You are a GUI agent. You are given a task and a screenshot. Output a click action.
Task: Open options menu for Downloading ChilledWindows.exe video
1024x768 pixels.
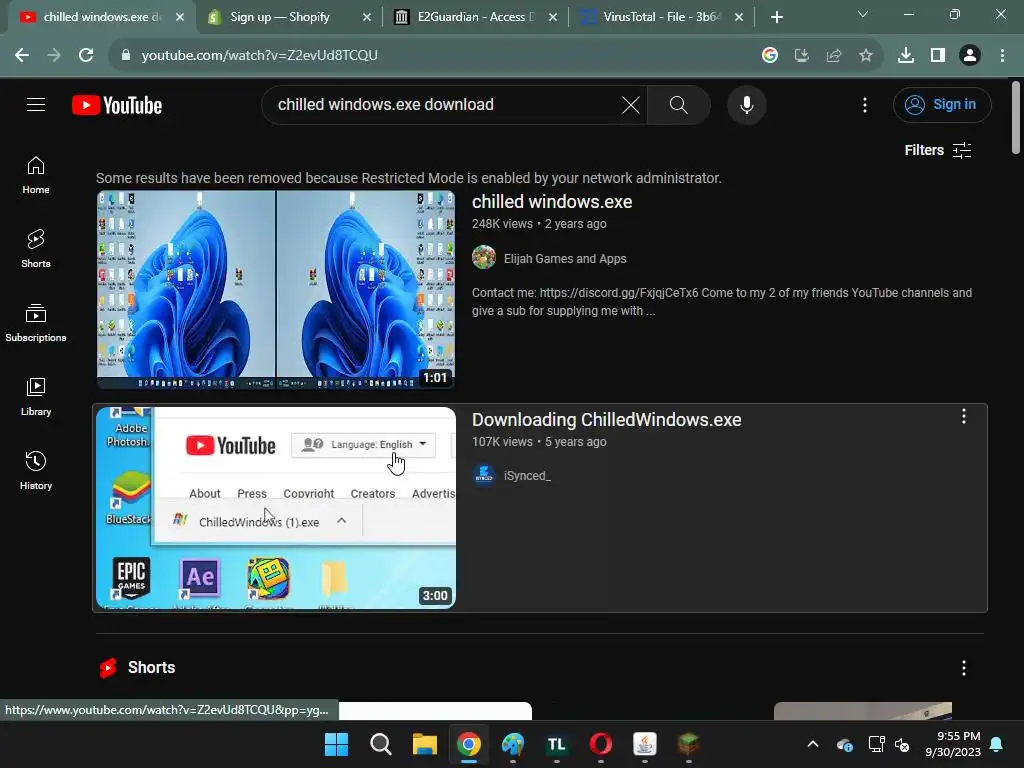963,416
